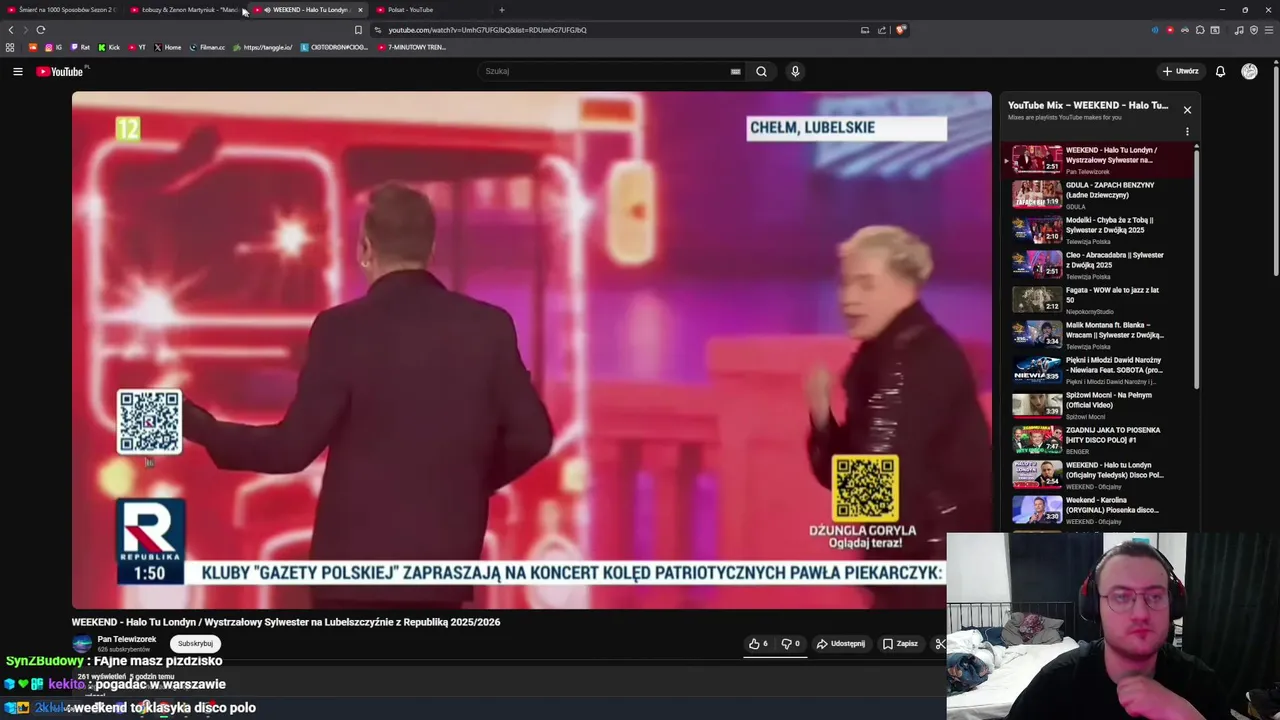1280x720 pixels.
Task: Play Cleo - Abracadabra from the mix
Action: pyautogui.click(x=1098, y=264)
